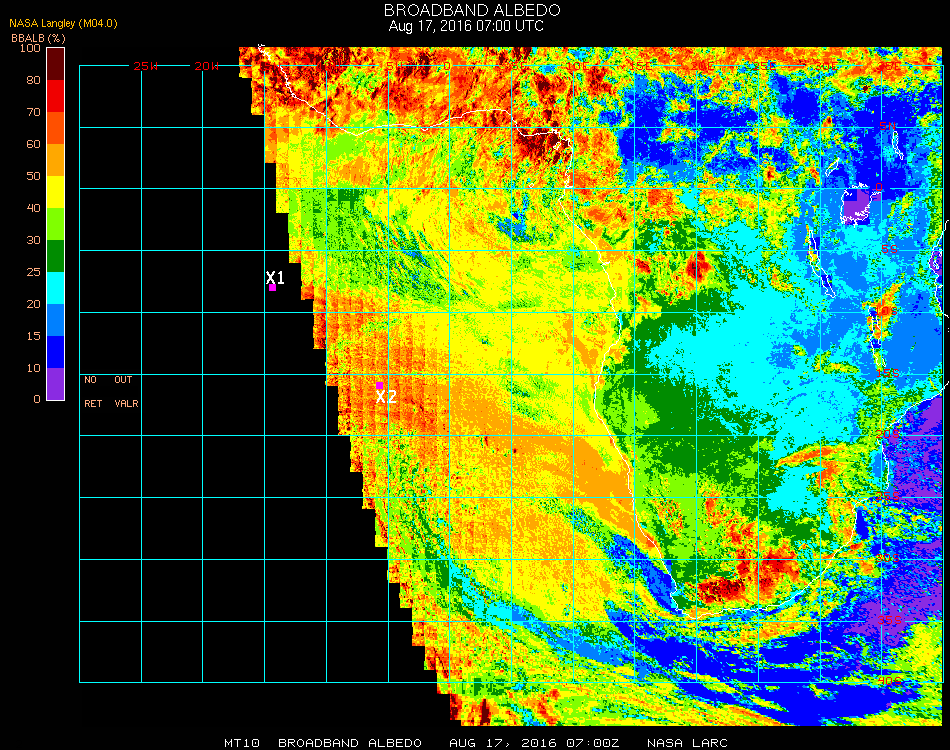Image resolution: width=950 pixels, height=750 pixels.
Task: Click the 'OUT VALR' legend label
Action: coord(126,391)
